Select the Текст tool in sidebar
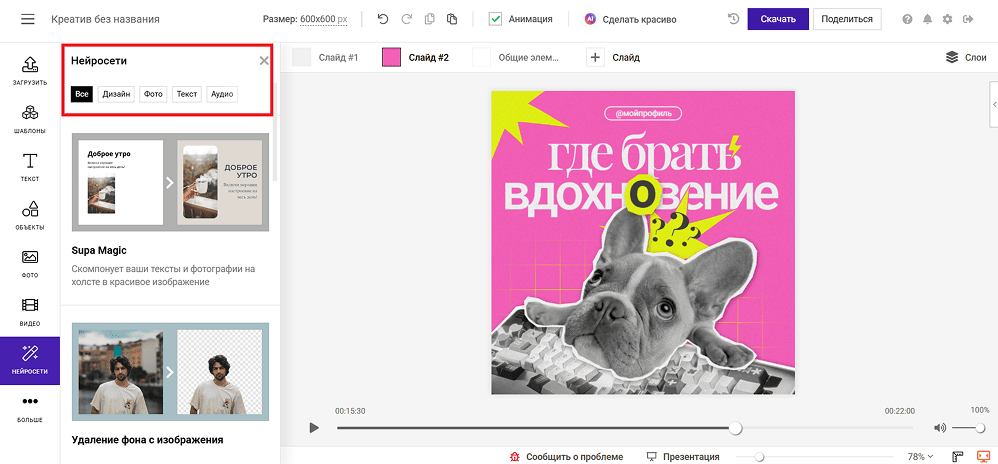Screen dimensions: 998x464 pos(30,167)
